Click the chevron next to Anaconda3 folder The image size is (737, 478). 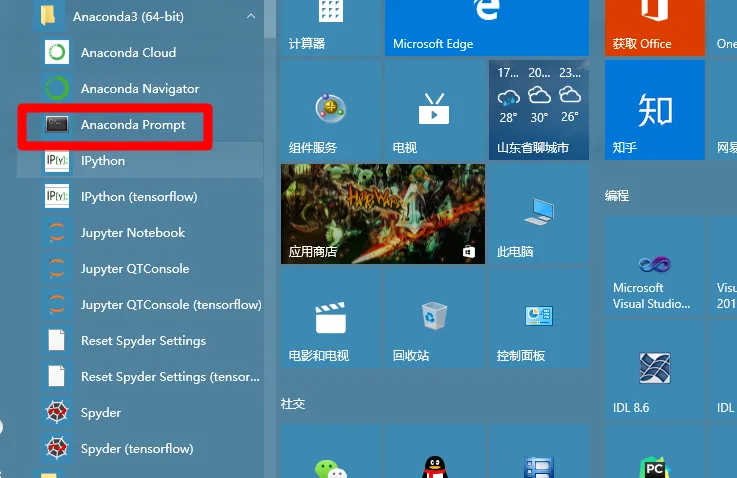click(251, 16)
